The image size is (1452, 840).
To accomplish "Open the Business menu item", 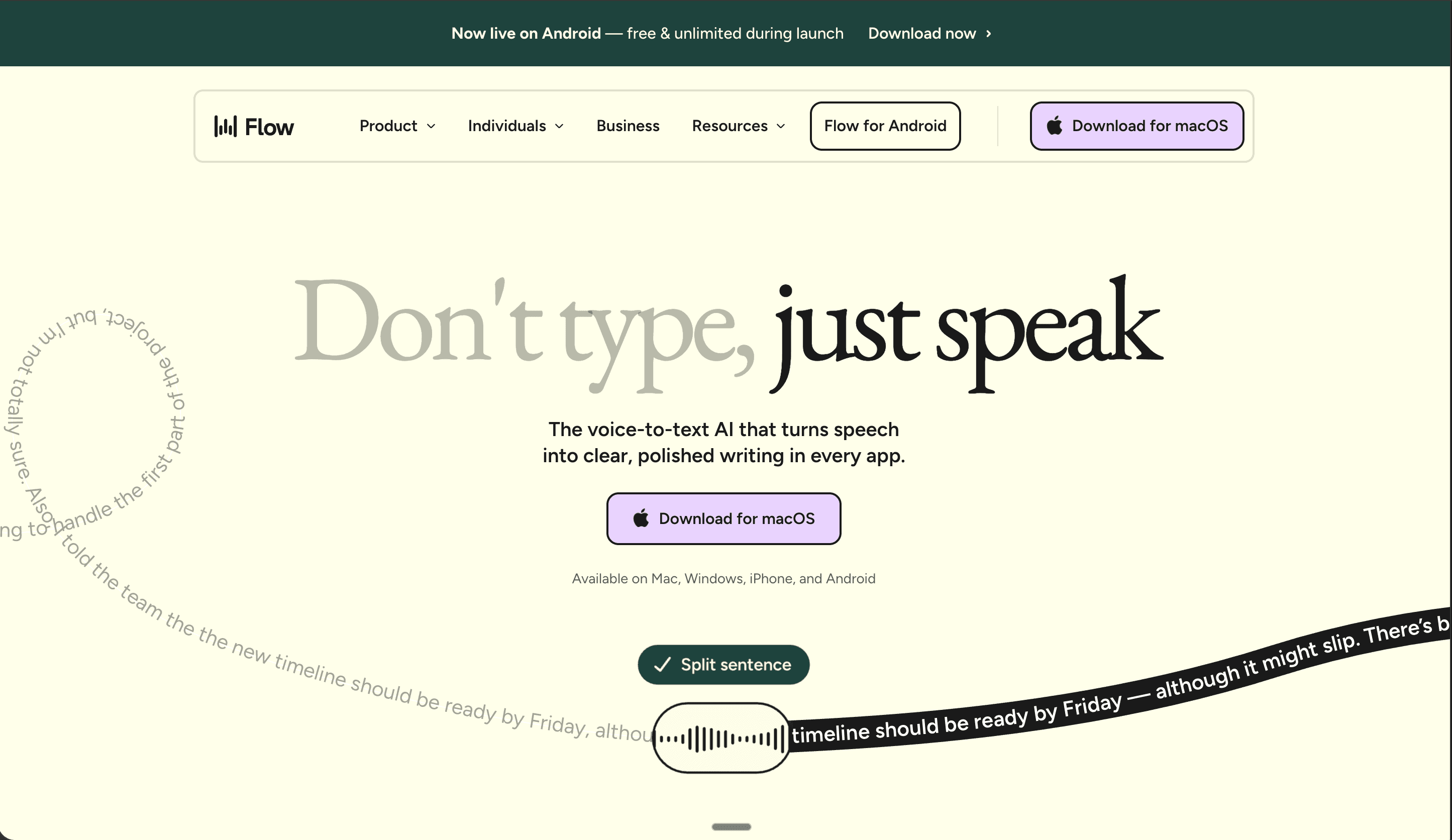I will (x=628, y=126).
